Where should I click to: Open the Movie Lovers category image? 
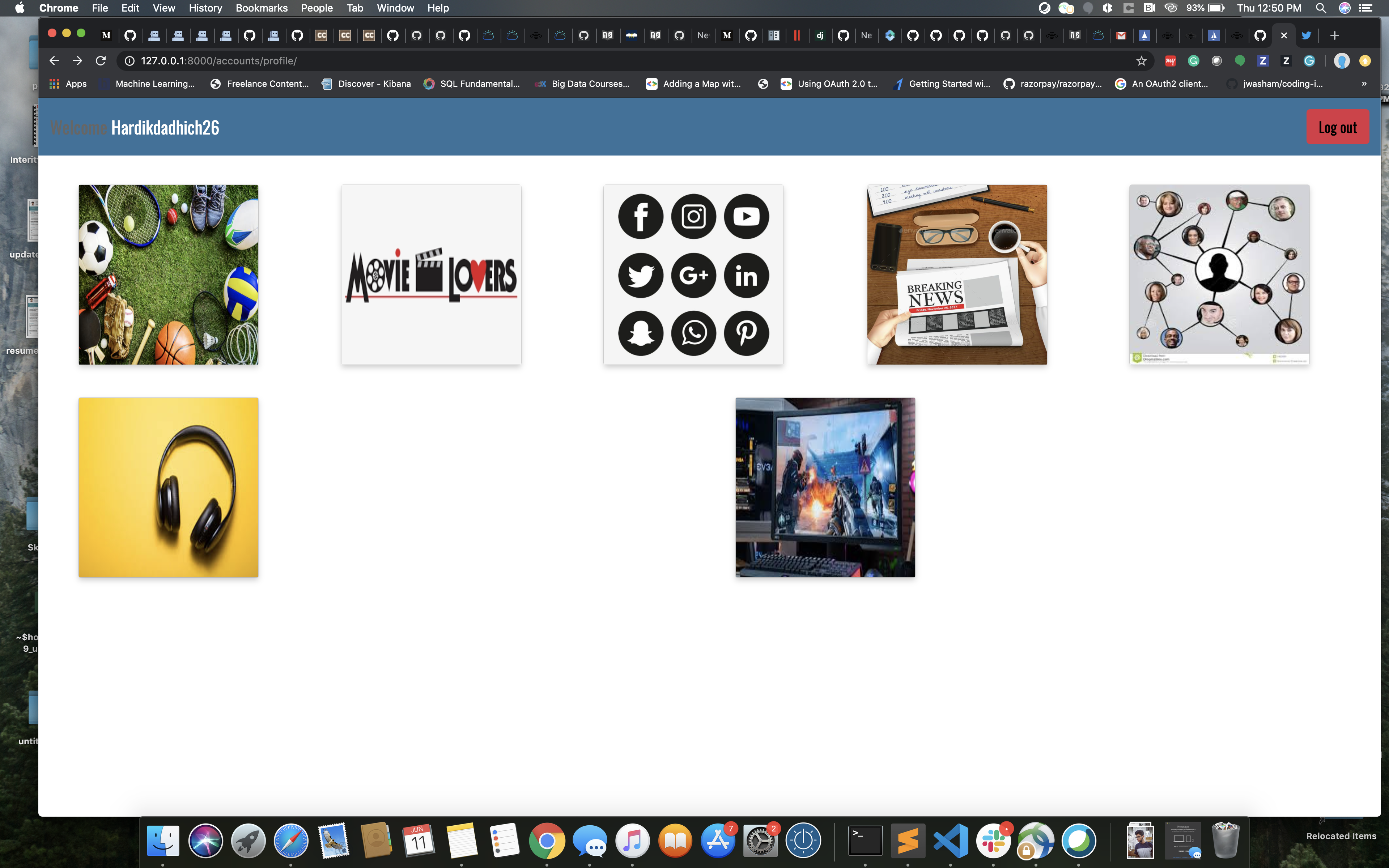pyautogui.click(x=431, y=275)
